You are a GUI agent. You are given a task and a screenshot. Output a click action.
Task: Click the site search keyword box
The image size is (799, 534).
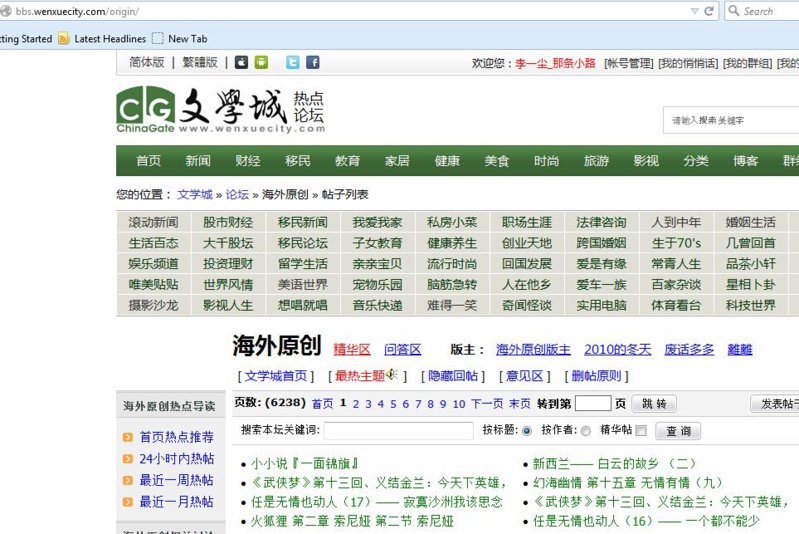pos(731,120)
